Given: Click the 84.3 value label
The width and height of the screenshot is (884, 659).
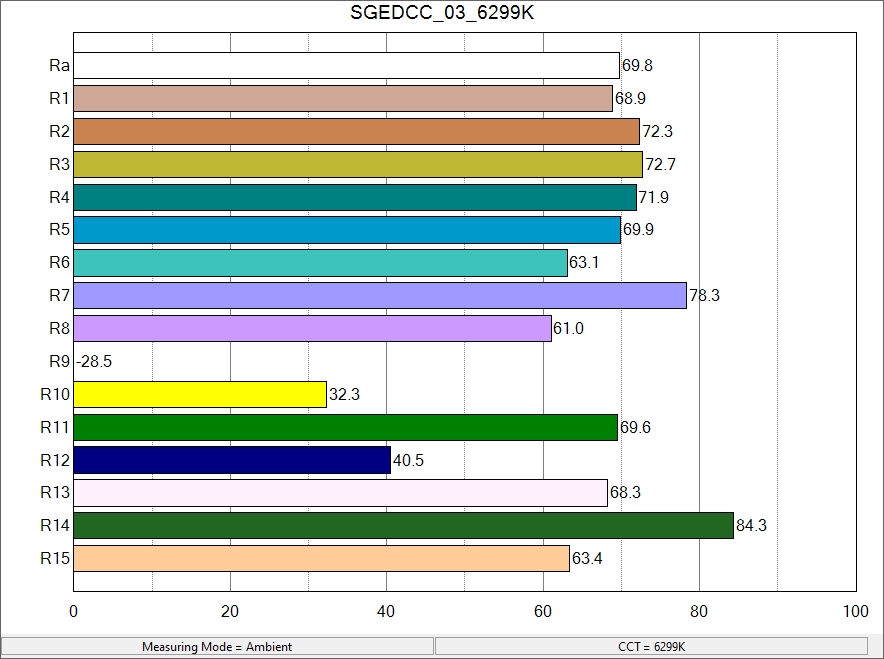Looking at the screenshot, I should coord(751,526).
